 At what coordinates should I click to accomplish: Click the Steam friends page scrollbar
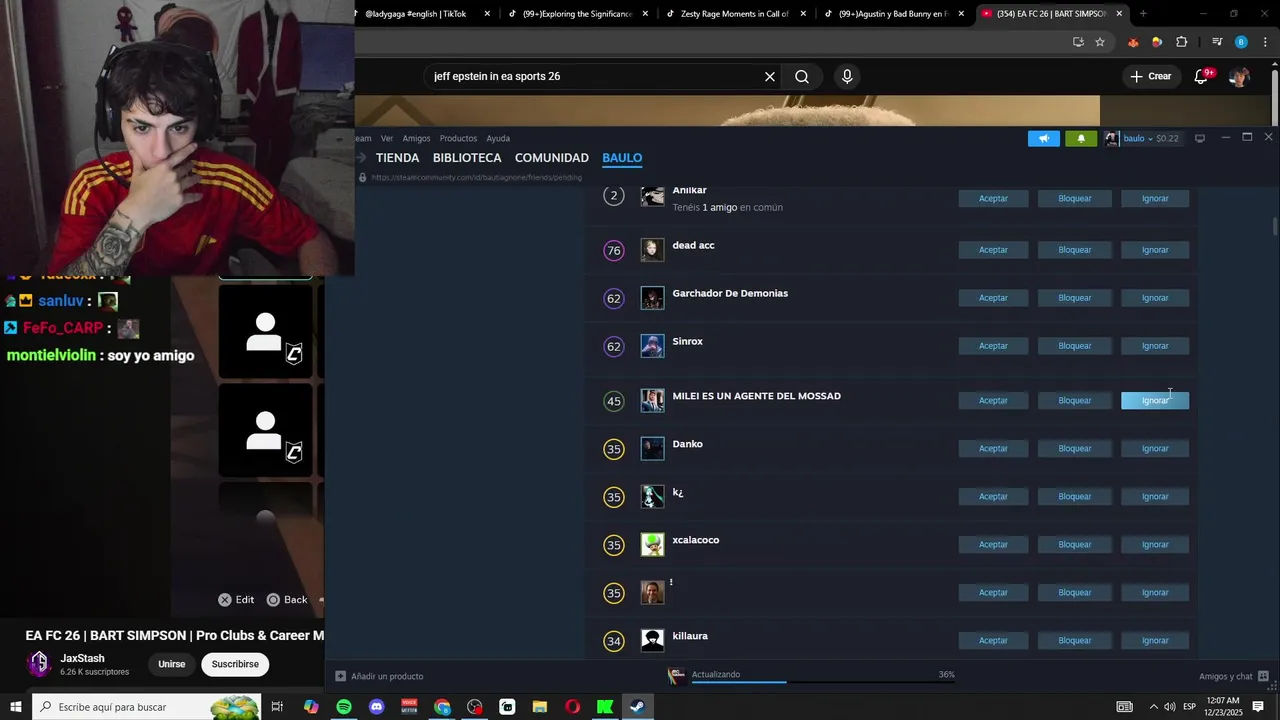tap(1275, 227)
